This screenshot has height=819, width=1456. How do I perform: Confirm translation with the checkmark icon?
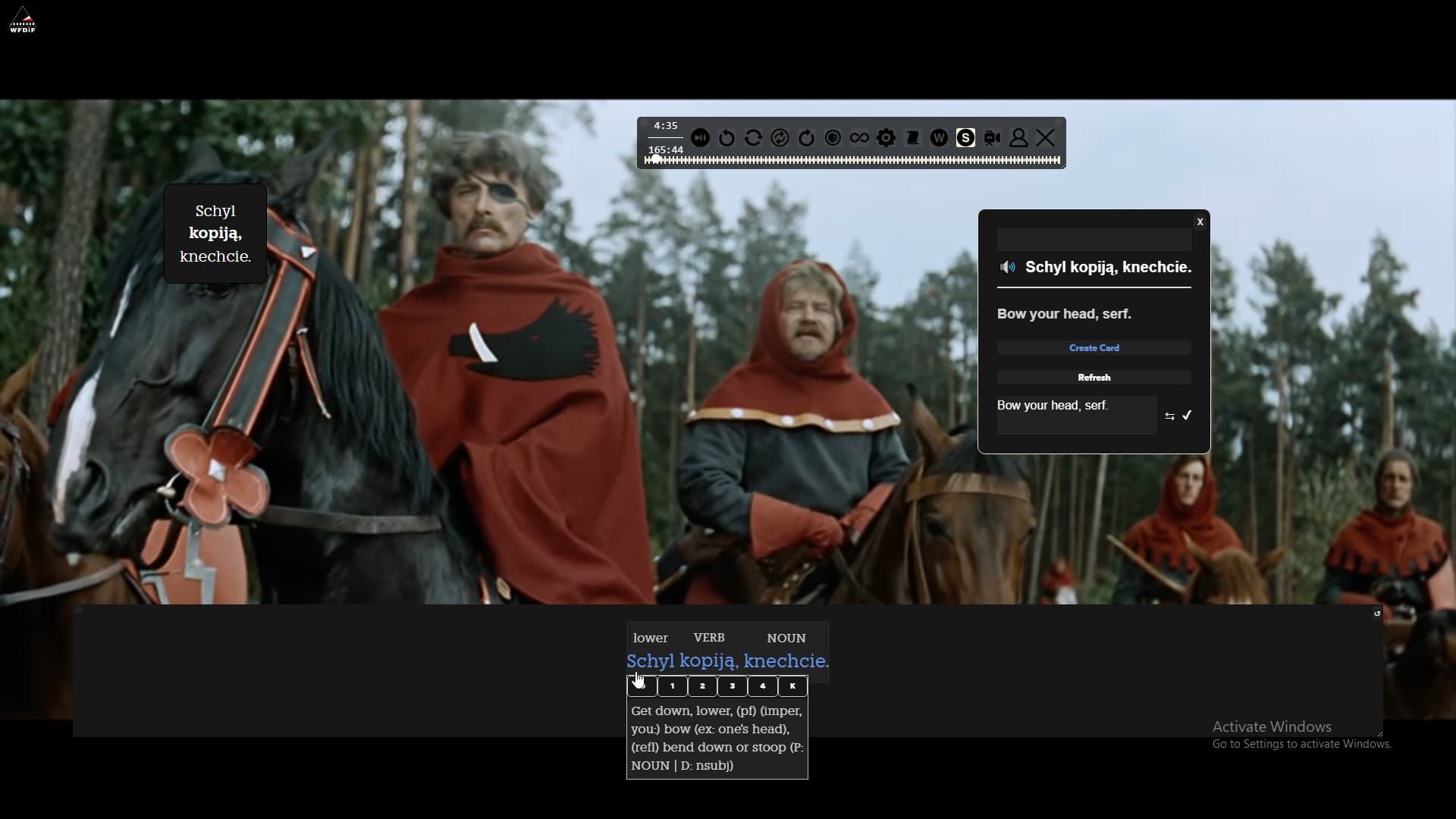click(1187, 416)
